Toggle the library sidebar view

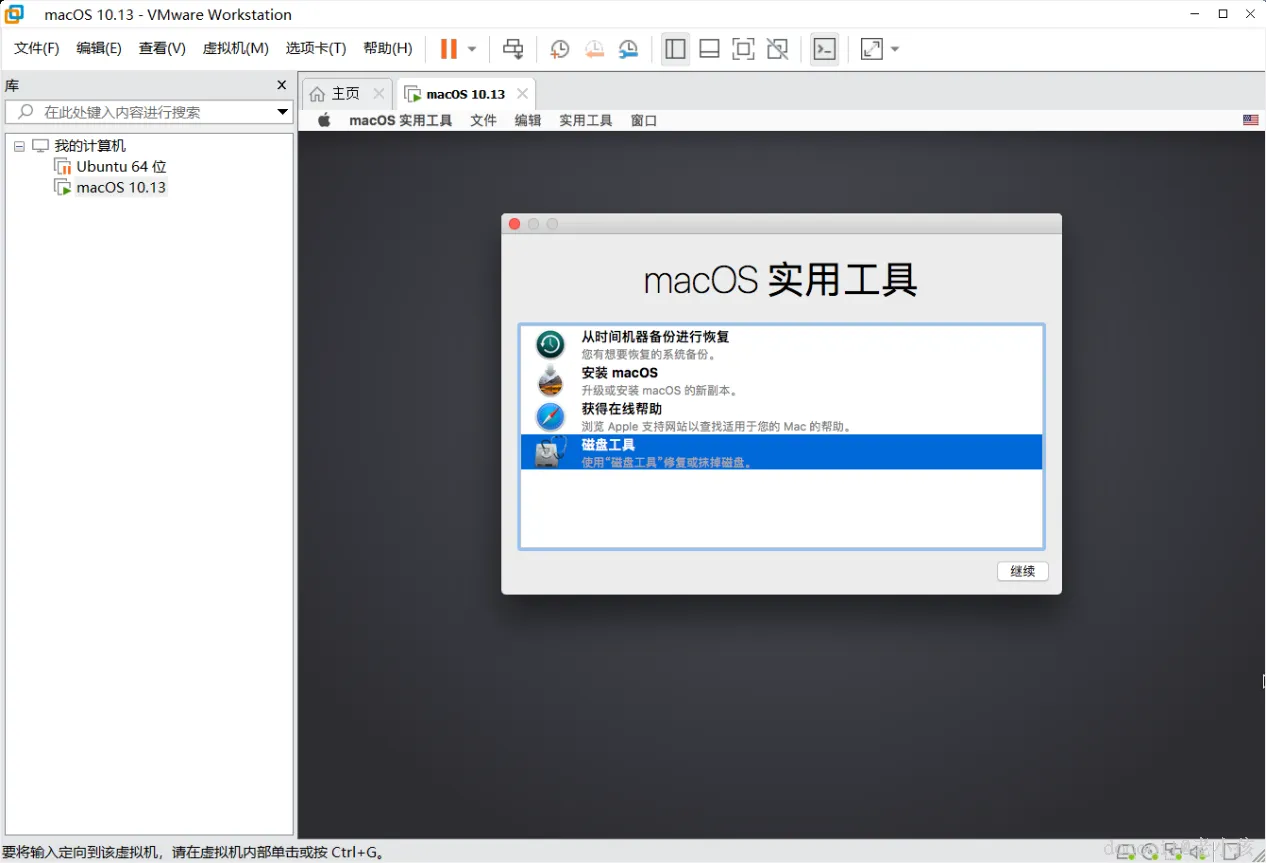tap(676, 48)
